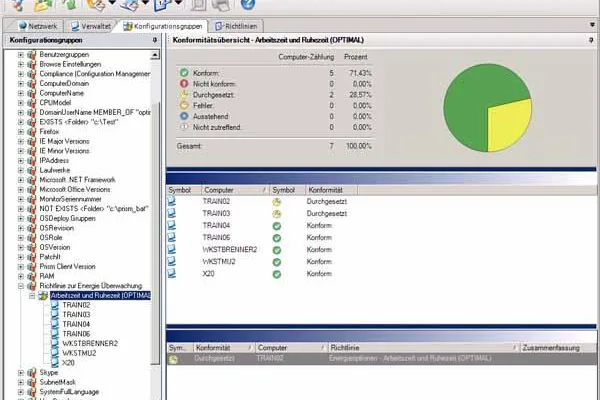Pin the Konformitätsübersicht panel
The height and width of the screenshot is (400, 600).
tap(592, 40)
